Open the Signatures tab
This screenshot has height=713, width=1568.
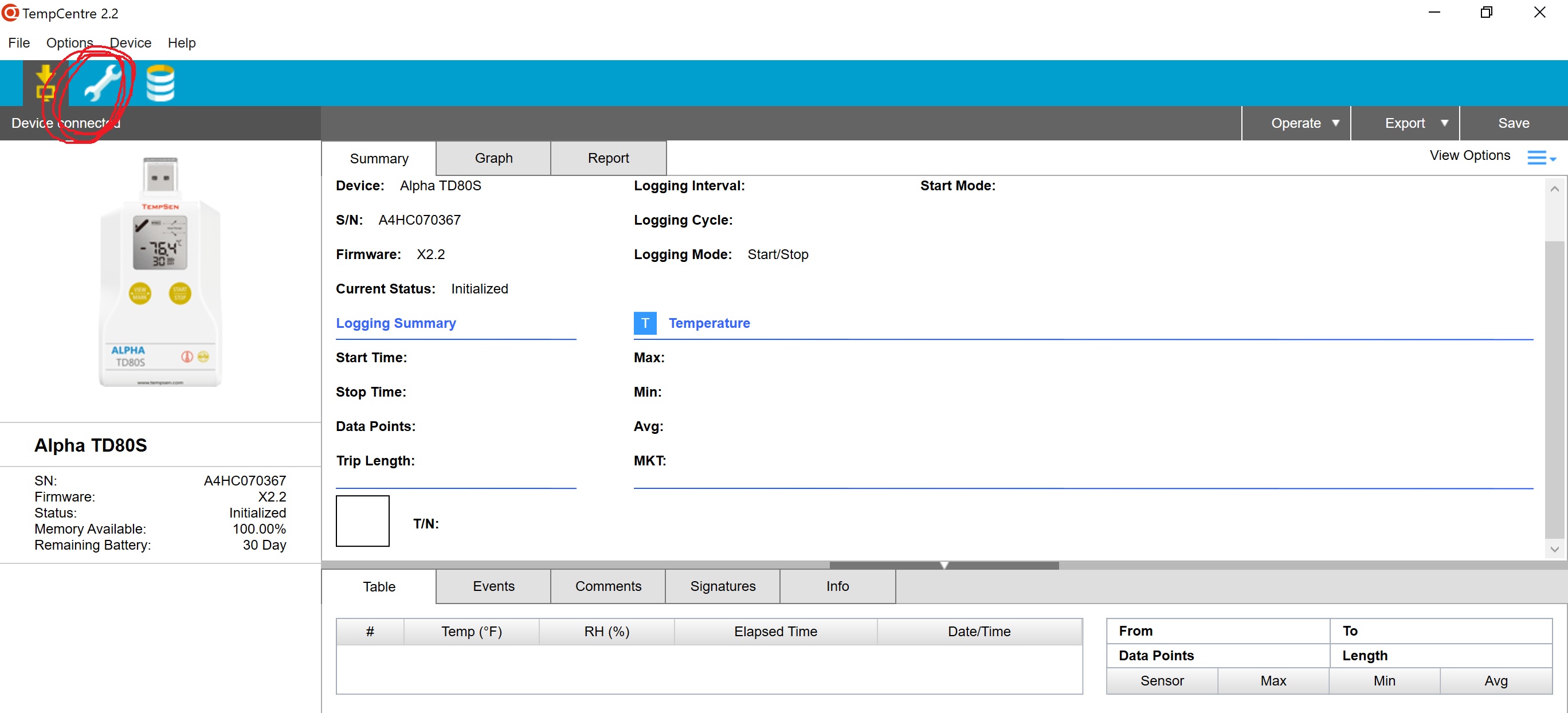(722, 586)
